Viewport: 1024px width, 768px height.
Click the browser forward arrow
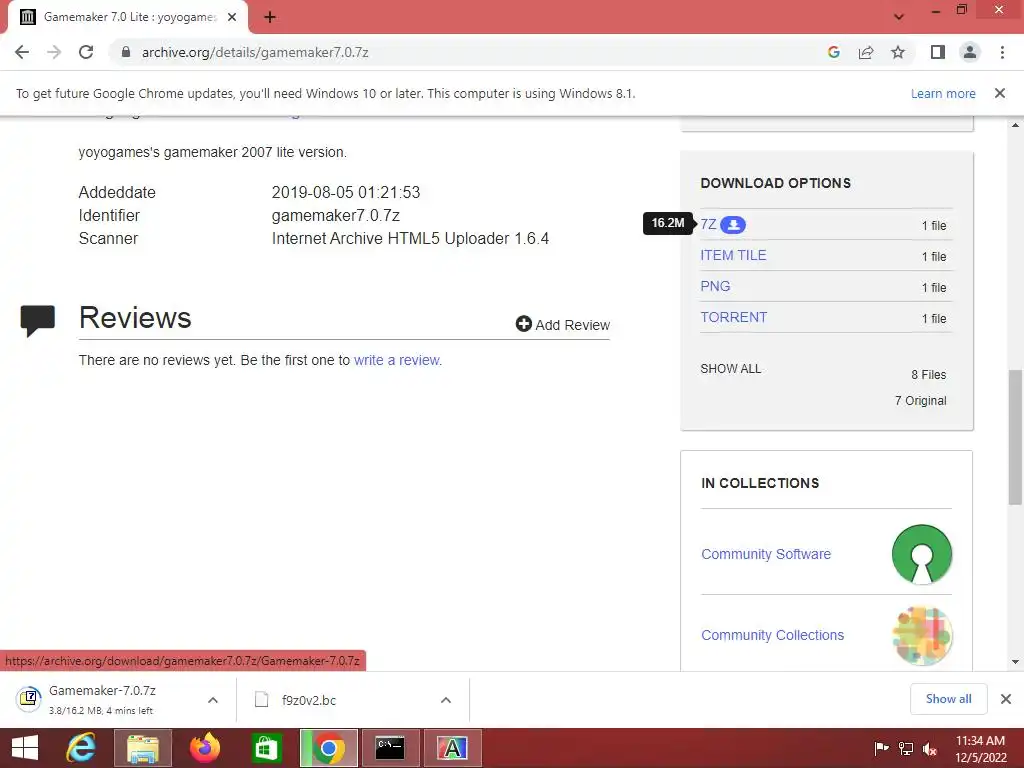point(54,52)
